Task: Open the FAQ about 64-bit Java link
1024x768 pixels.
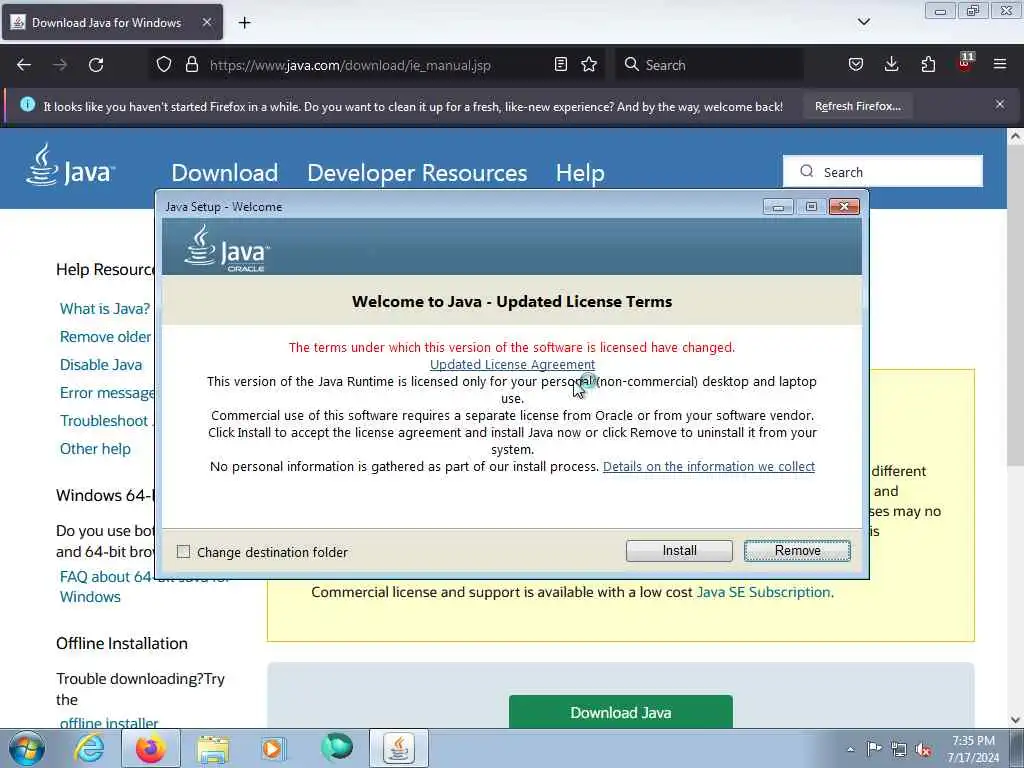Action: [x=145, y=586]
